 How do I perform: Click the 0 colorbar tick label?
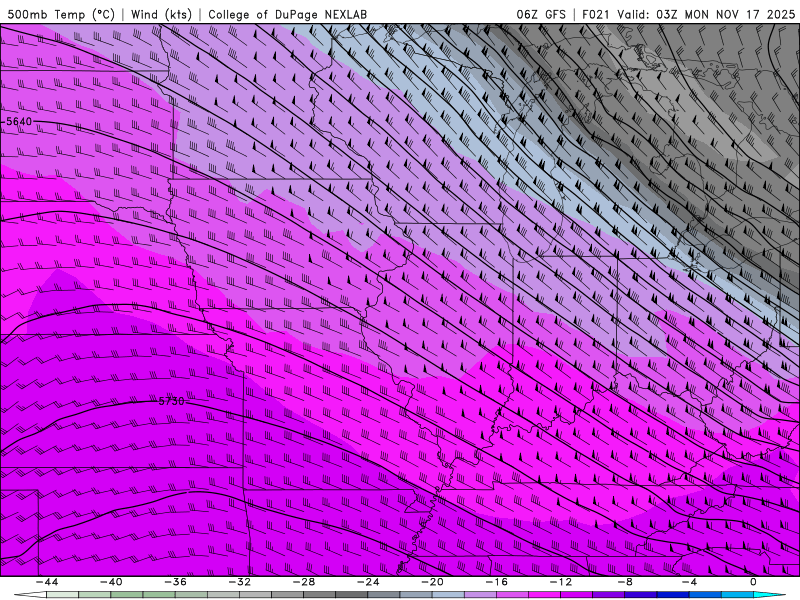[x=753, y=582]
